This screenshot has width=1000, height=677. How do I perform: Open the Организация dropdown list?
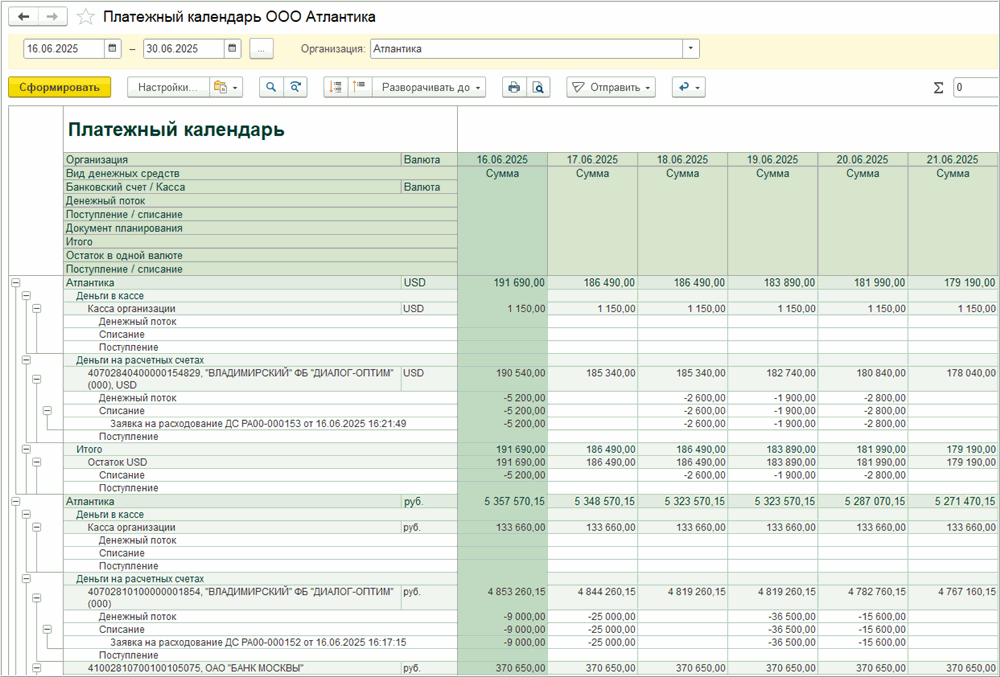[x=691, y=48]
